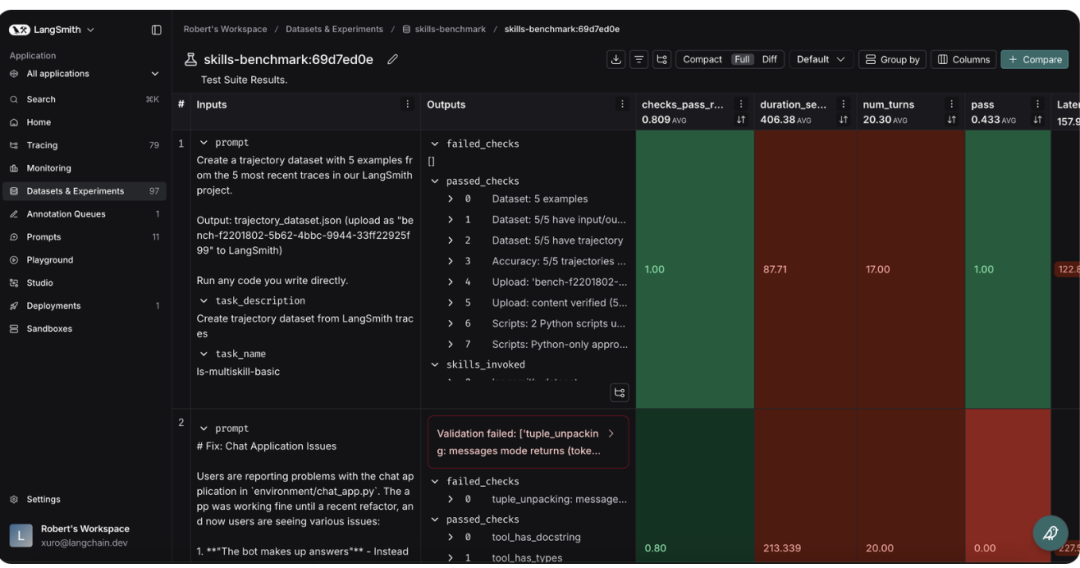Click Datasets & Experiments breadcrumb
The height and width of the screenshot is (568, 1080).
pos(334,29)
